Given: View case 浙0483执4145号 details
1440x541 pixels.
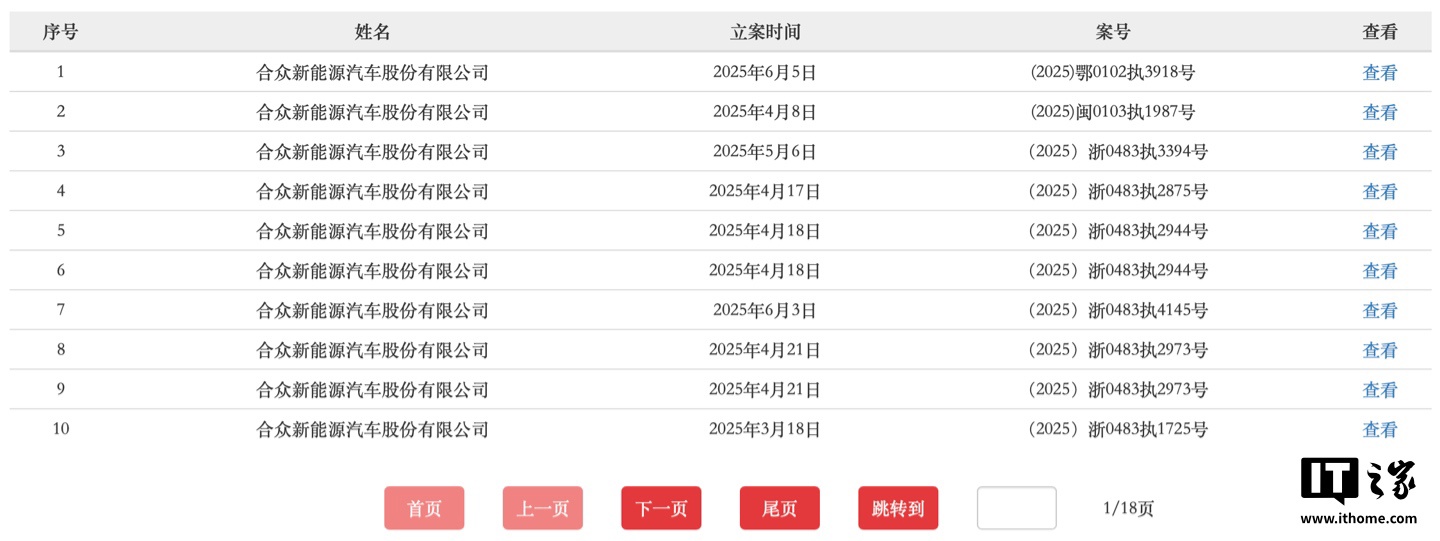Looking at the screenshot, I should [x=1379, y=311].
